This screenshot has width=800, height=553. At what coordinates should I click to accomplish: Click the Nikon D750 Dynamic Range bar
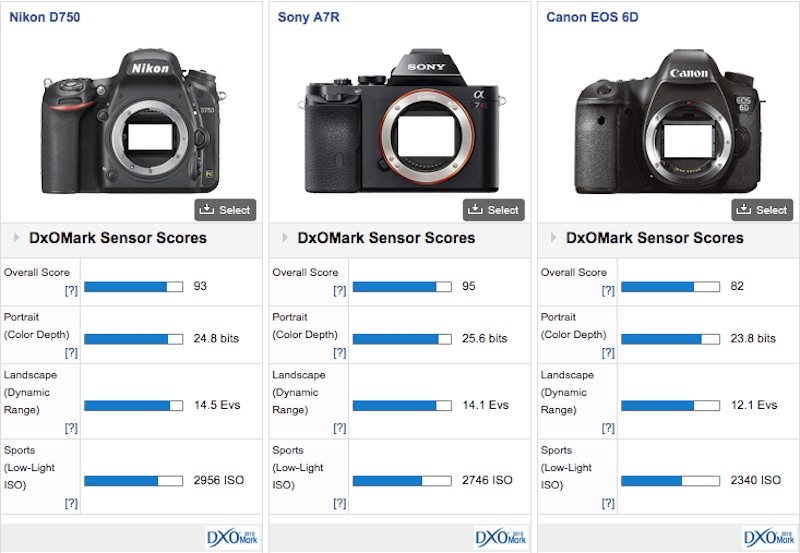tap(134, 406)
